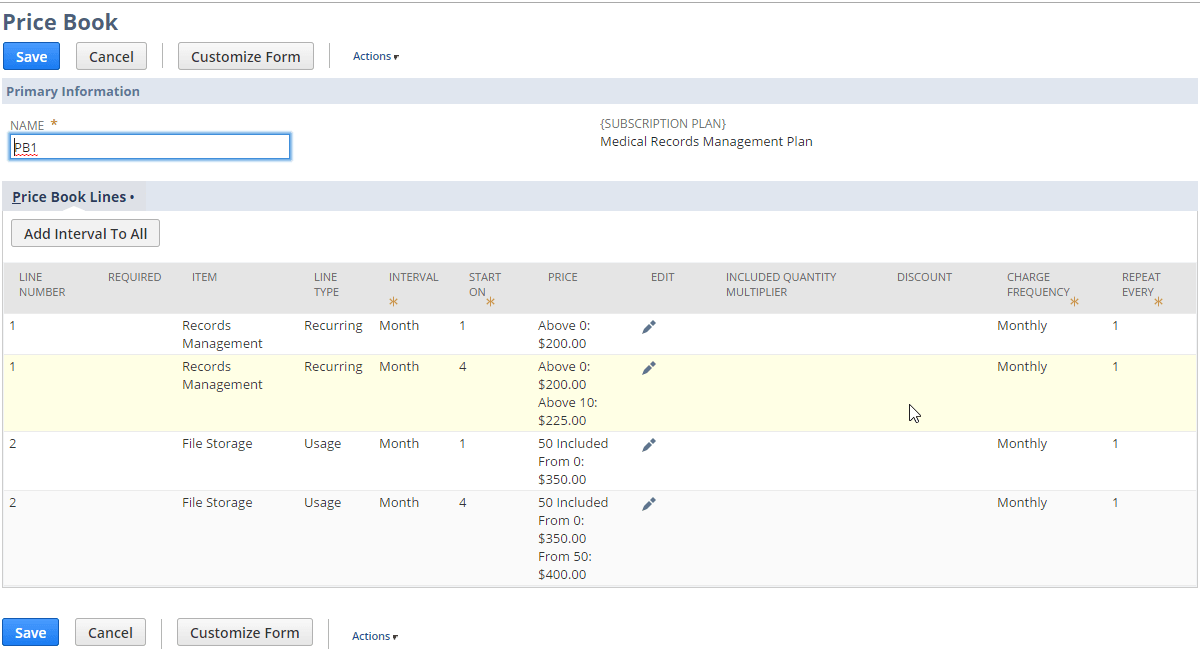The width and height of the screenshot is (1200, 659).
Task: Click File Storage item with start on 1
Action: (x=217, y=443)
